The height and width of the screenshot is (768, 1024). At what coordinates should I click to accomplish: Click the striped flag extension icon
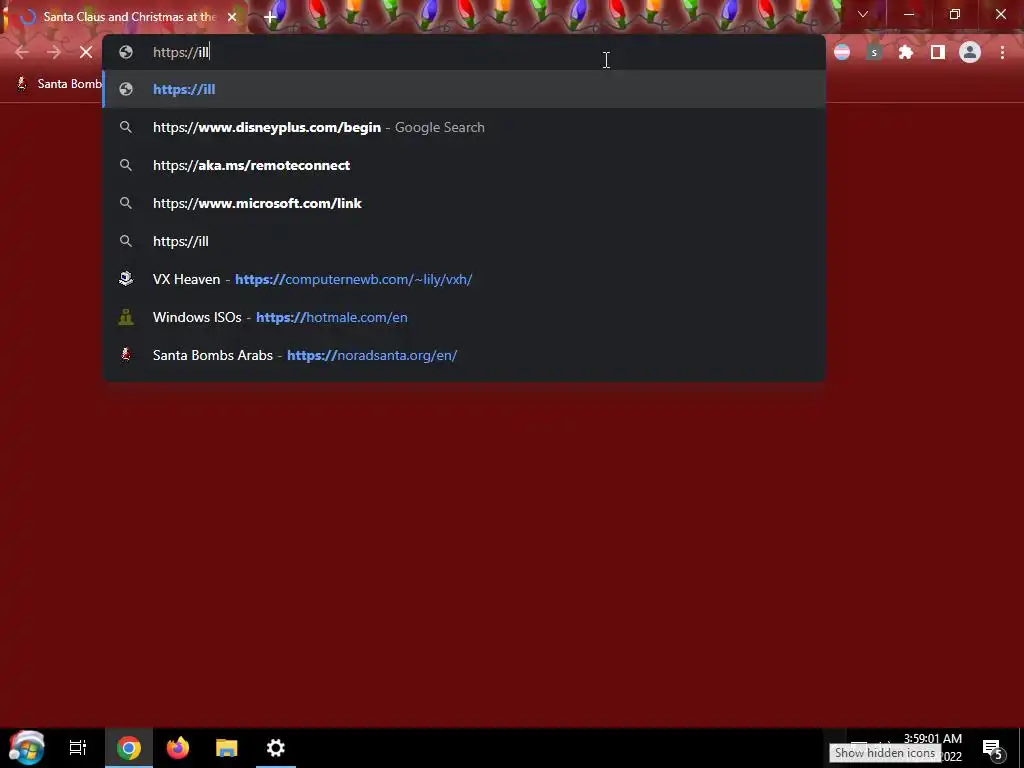point(842,52)
